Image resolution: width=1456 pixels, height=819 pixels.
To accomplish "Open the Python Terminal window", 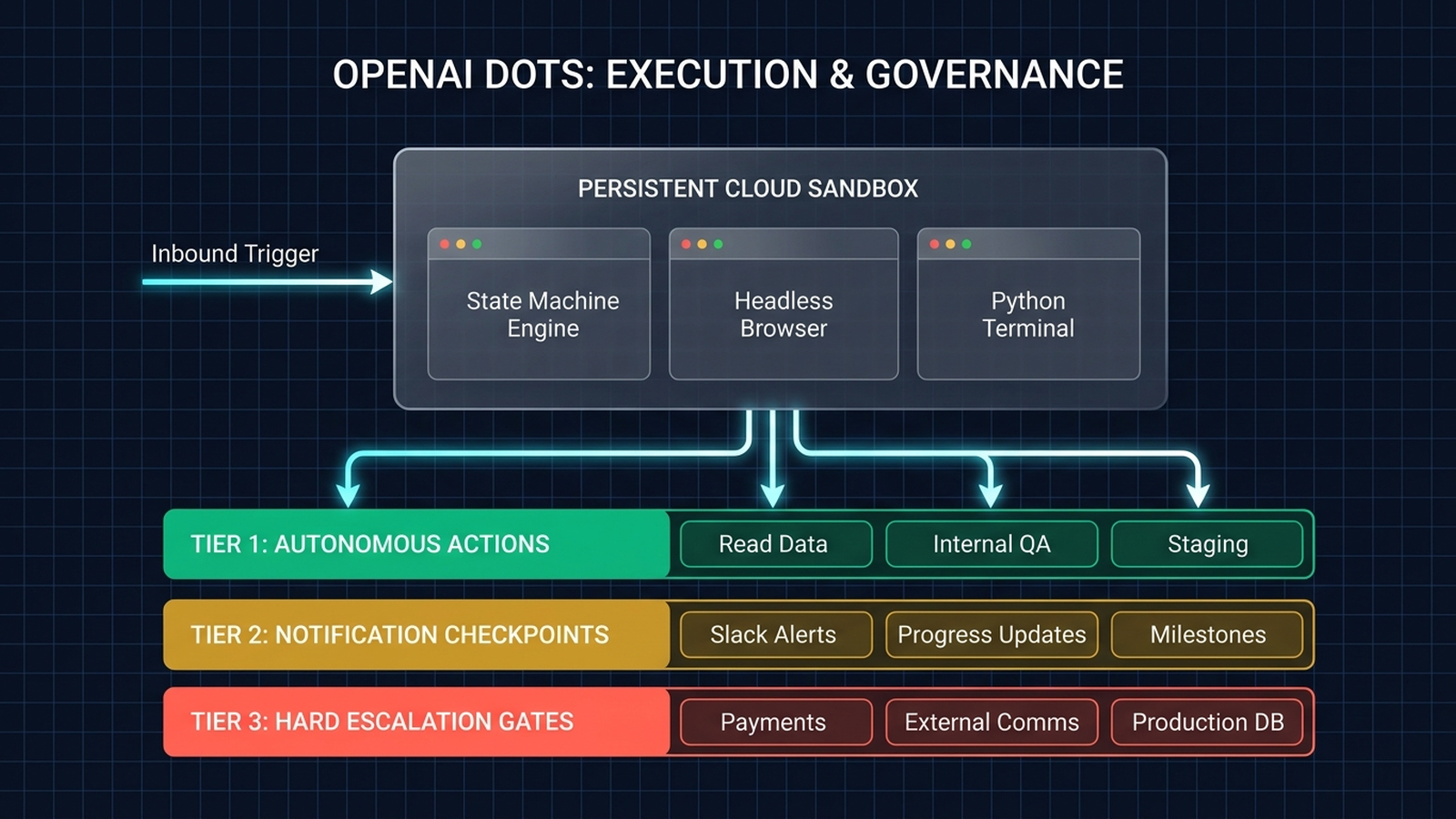I will point(1028,304).
